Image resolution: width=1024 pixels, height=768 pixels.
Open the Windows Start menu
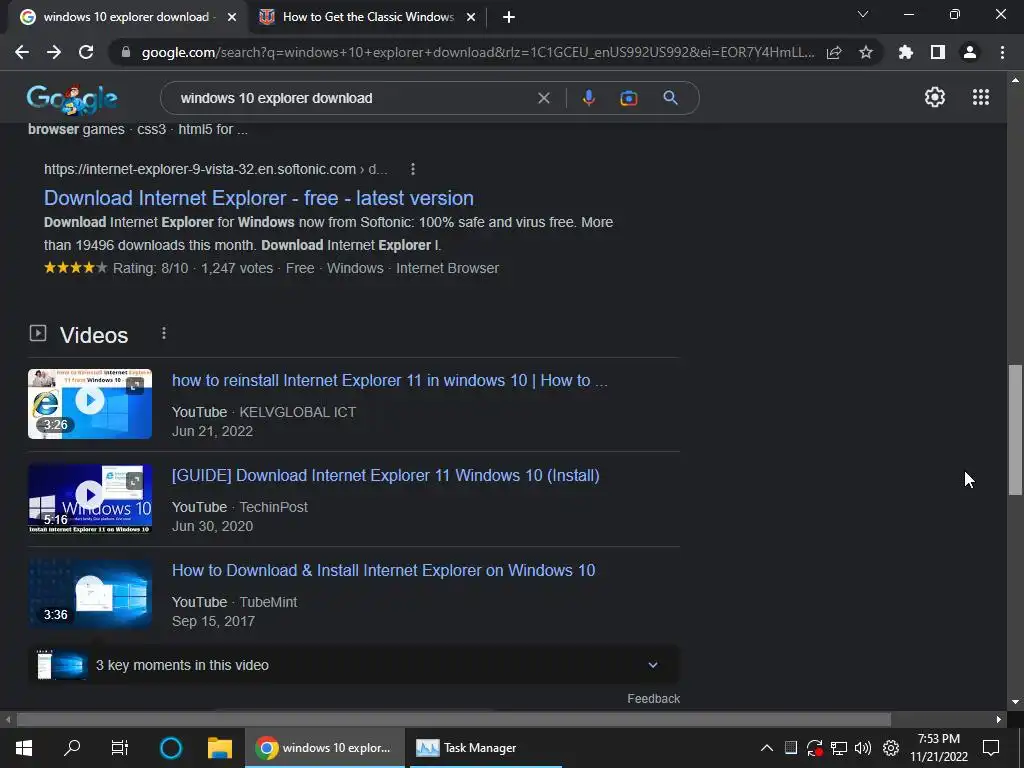(24, 748)
